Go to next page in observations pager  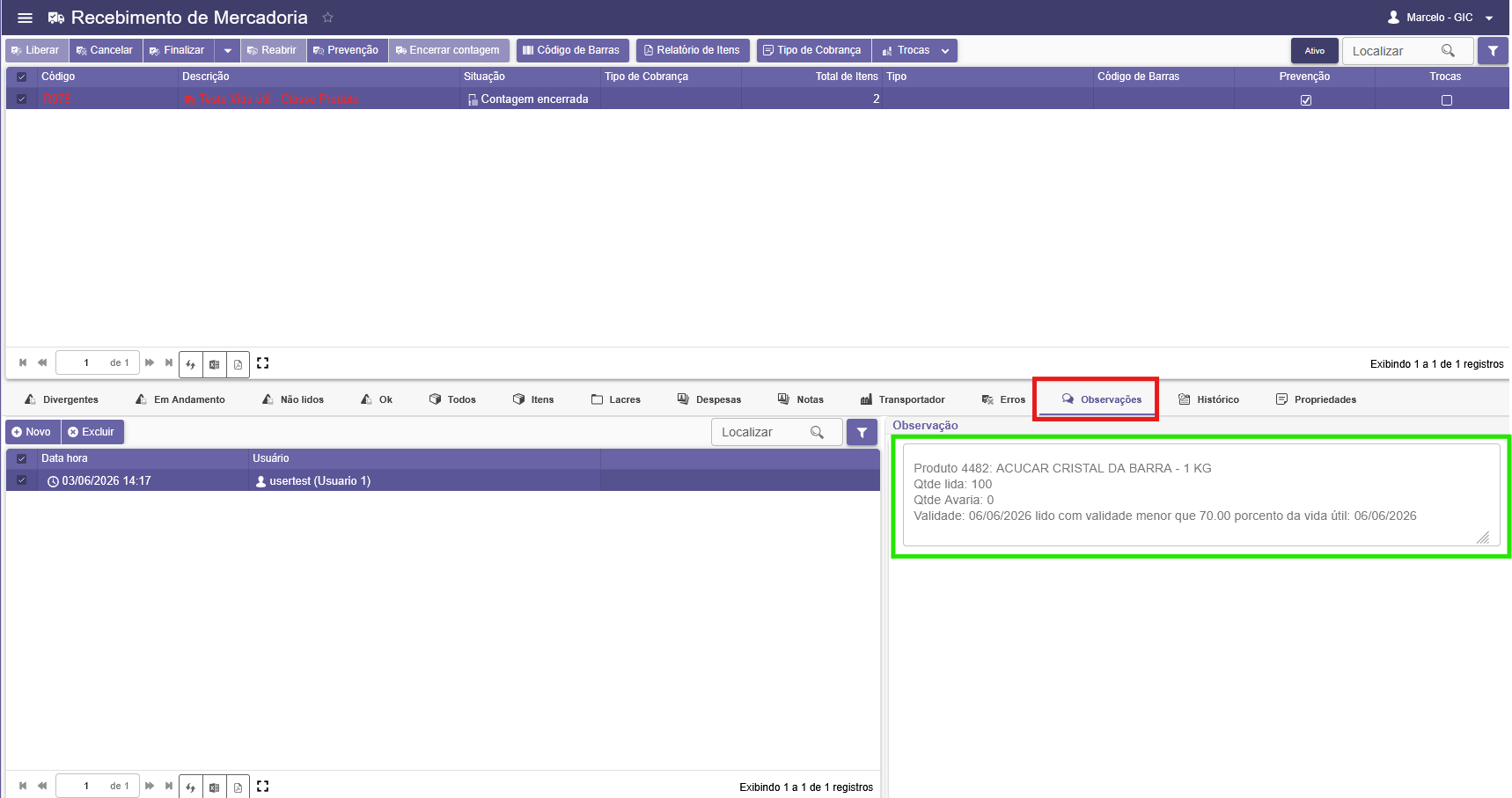(150, 786)
